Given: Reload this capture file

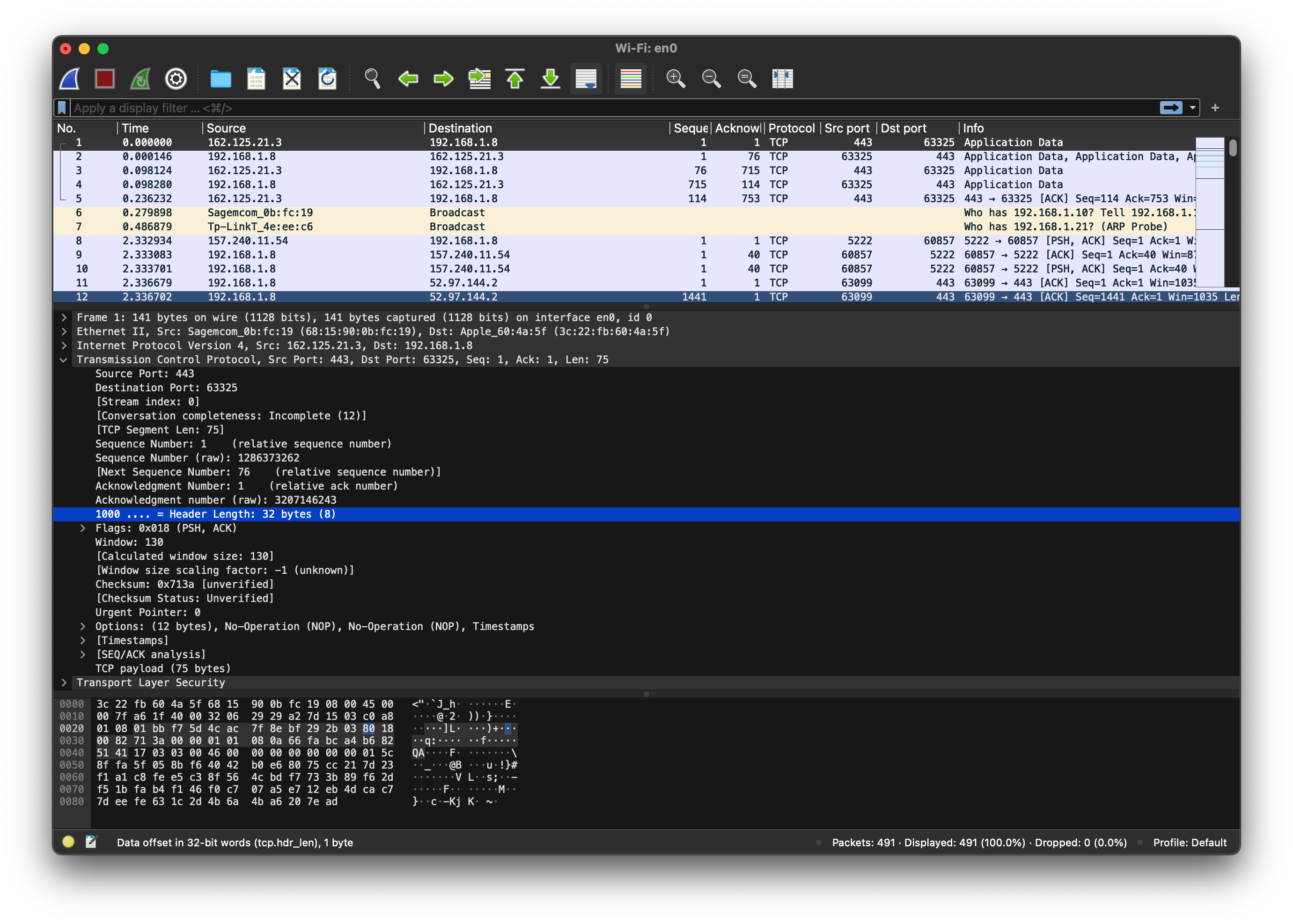Looking at the screenshot, I should coord(327,79).
